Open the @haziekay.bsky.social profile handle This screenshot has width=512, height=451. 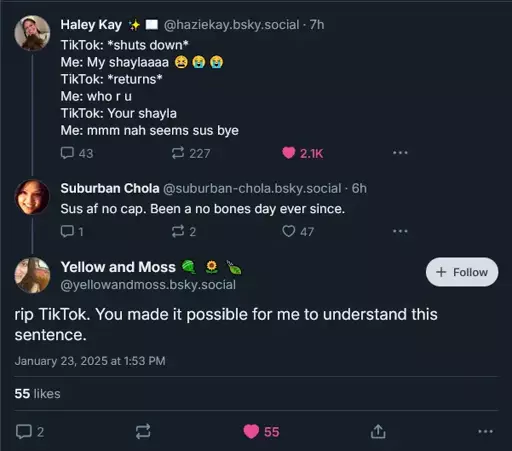click(x=231, y=25)
